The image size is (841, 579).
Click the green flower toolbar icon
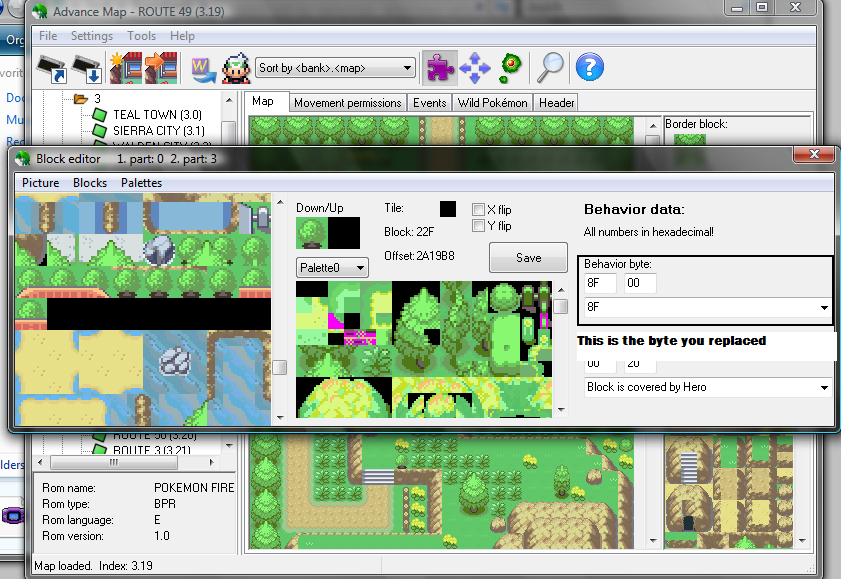click(510, 68)
